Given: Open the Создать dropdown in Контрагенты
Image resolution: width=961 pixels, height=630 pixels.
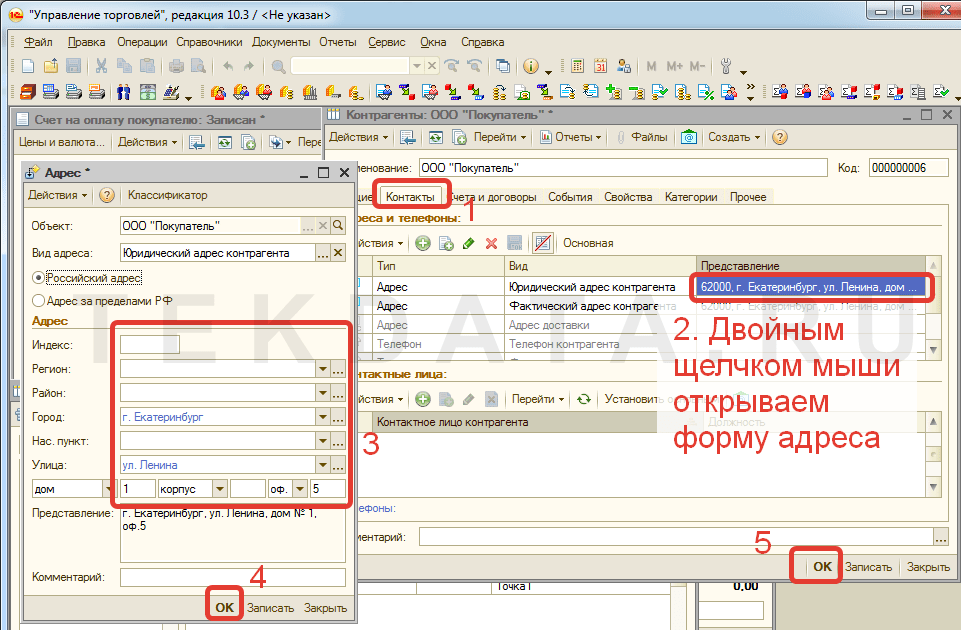Looking at the screenshot, I should click(734, 137).
